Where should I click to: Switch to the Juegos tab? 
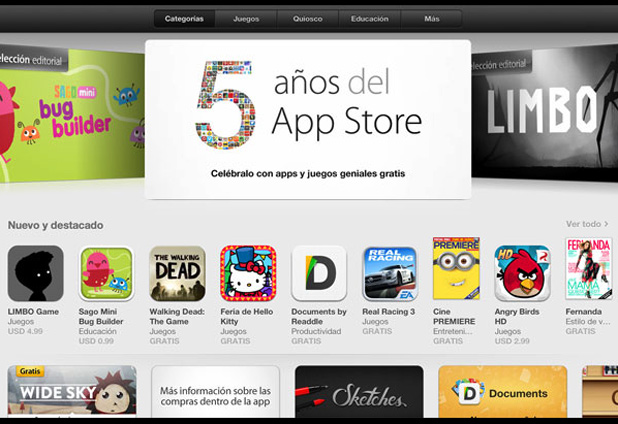246,19
